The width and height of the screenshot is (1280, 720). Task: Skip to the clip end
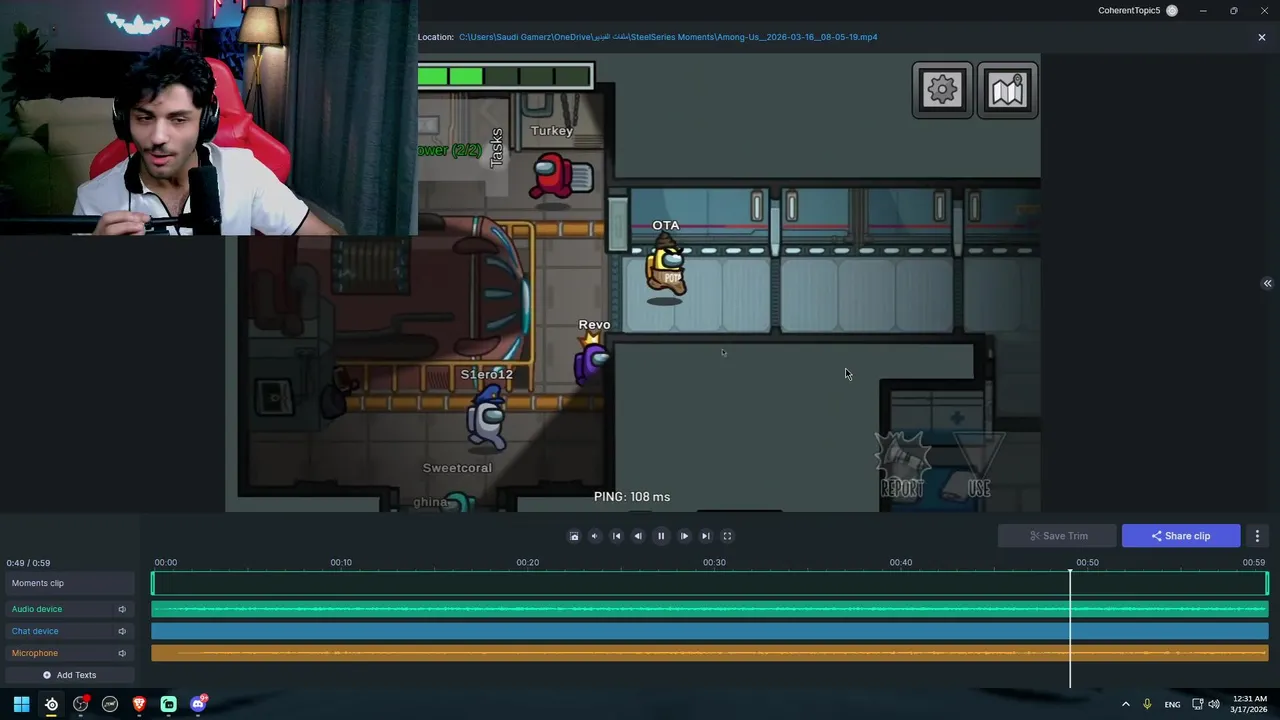point(706,536)
